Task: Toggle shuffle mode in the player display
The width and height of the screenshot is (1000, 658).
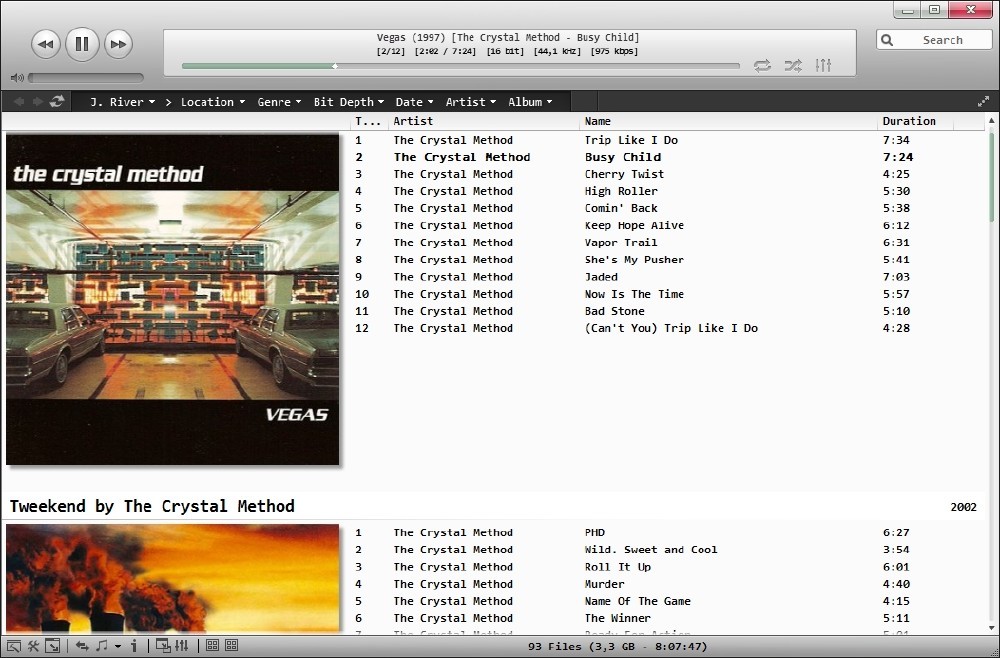Action: tap(793, 65)
